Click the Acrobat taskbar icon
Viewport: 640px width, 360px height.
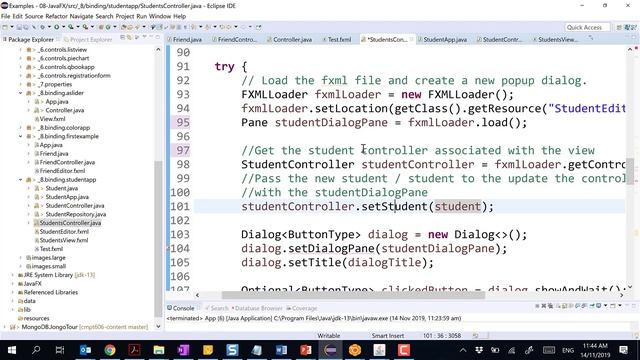click(134, 350)
